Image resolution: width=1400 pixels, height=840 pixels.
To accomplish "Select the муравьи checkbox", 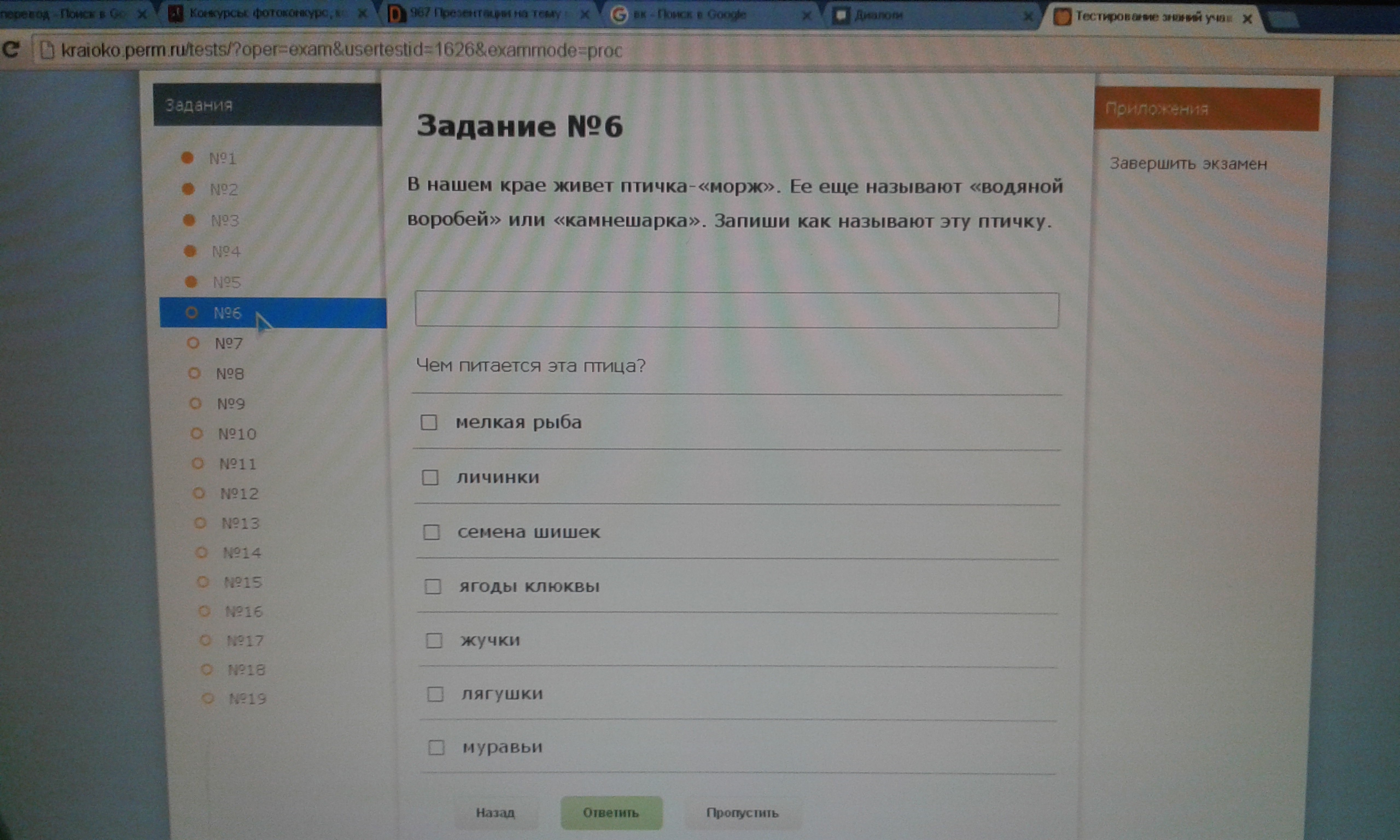I will [x=436, y=747].
